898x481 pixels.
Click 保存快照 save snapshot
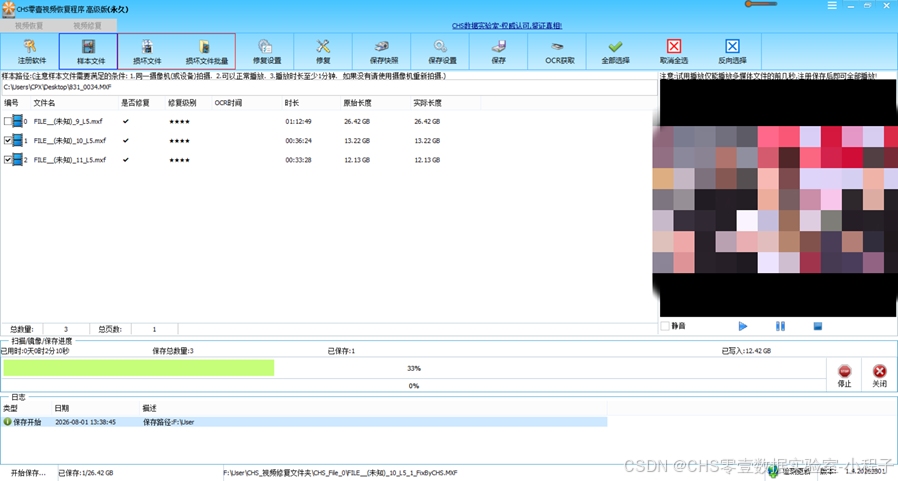coord(383,52)
